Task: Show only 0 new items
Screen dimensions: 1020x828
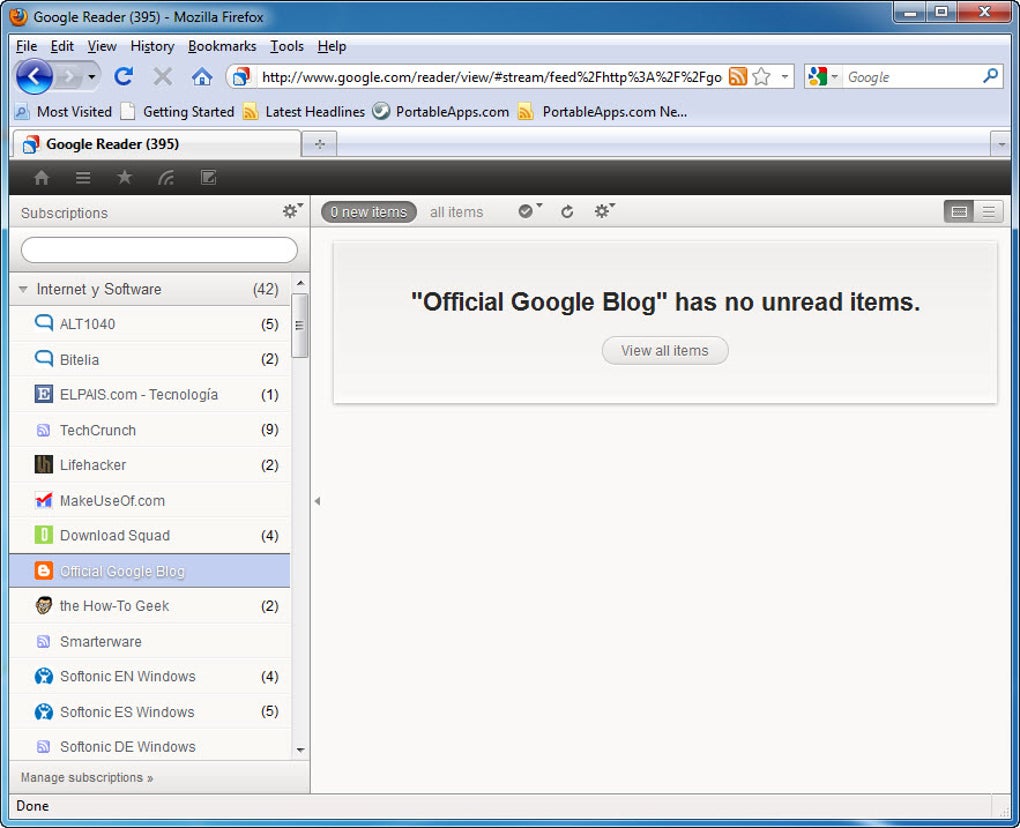Action: click(x=369, y=212)
